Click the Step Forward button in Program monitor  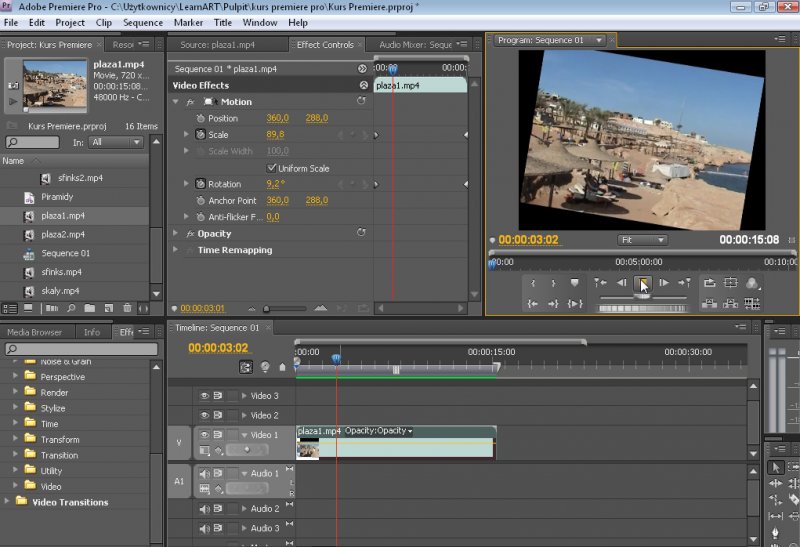click(663, 283)
